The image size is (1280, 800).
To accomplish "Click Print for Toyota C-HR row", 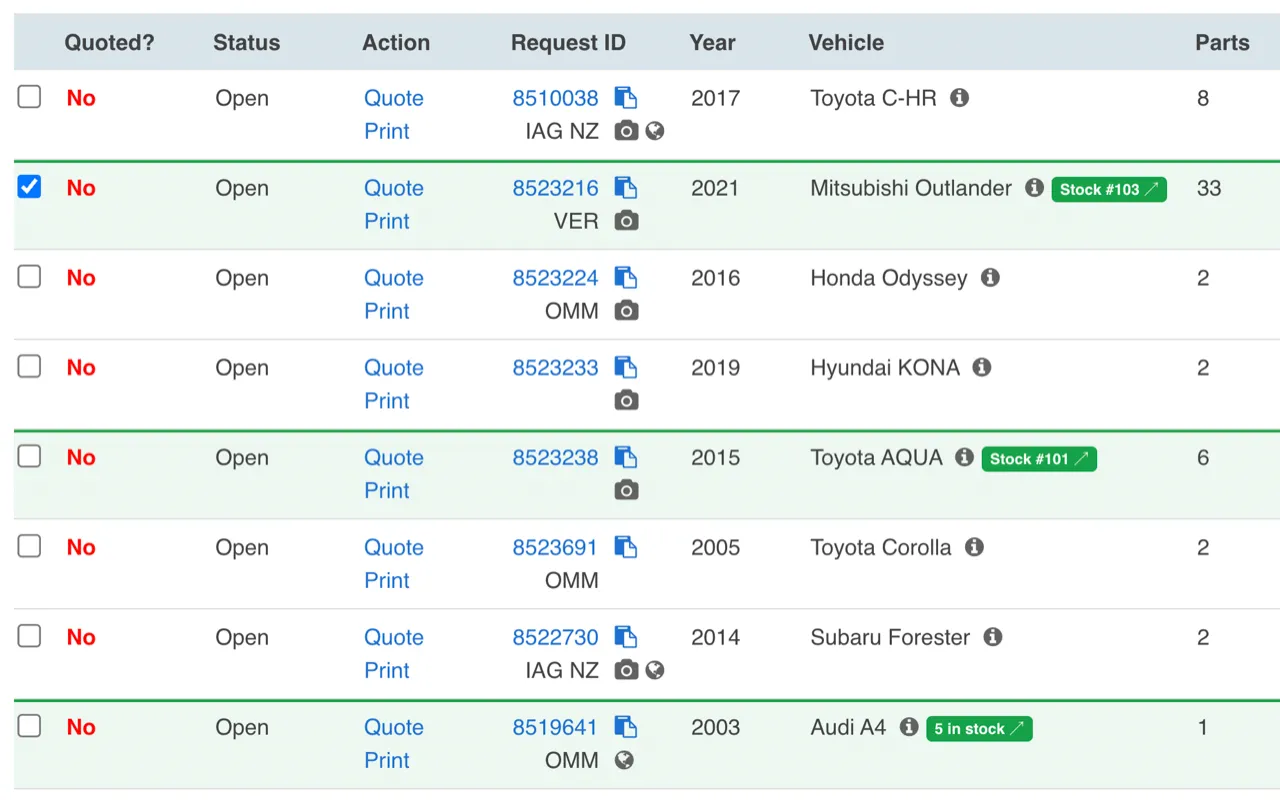I will coord(387,131).
